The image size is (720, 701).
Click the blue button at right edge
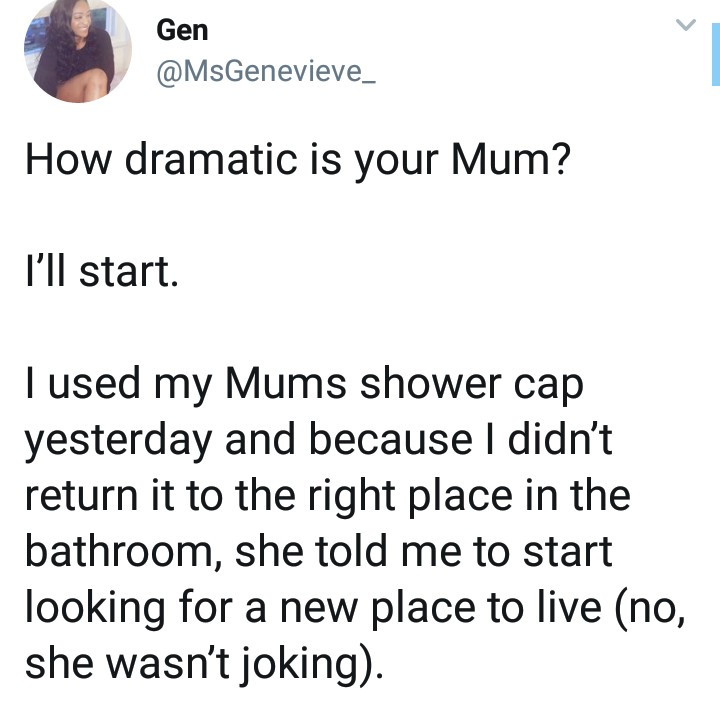pos(716,55)
